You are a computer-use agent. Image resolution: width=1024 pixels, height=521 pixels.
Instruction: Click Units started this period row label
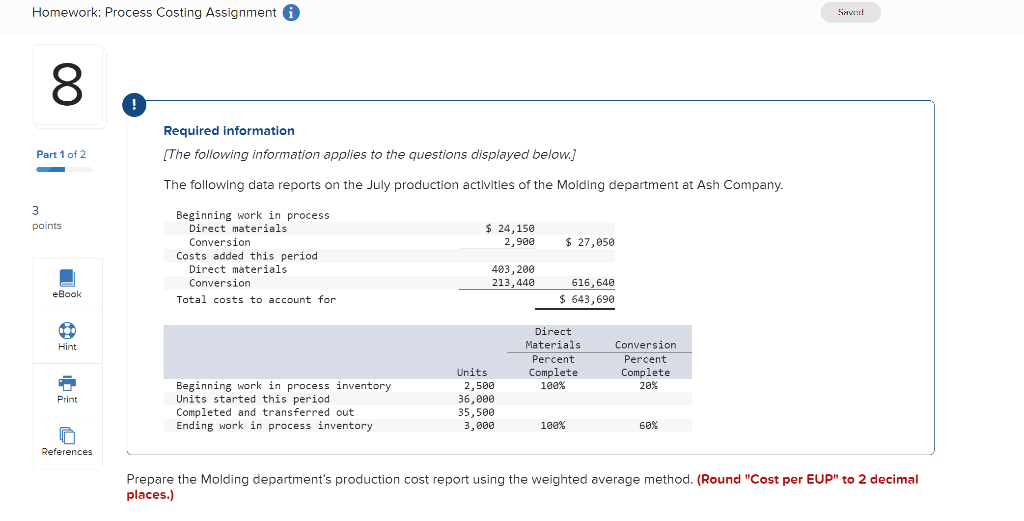253,399
